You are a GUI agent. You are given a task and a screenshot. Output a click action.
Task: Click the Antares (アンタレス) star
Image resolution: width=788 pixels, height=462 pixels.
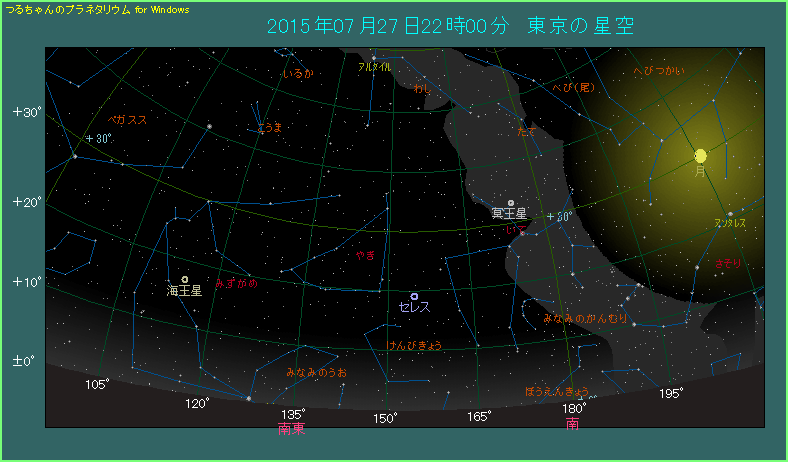(x=731, y=213)
